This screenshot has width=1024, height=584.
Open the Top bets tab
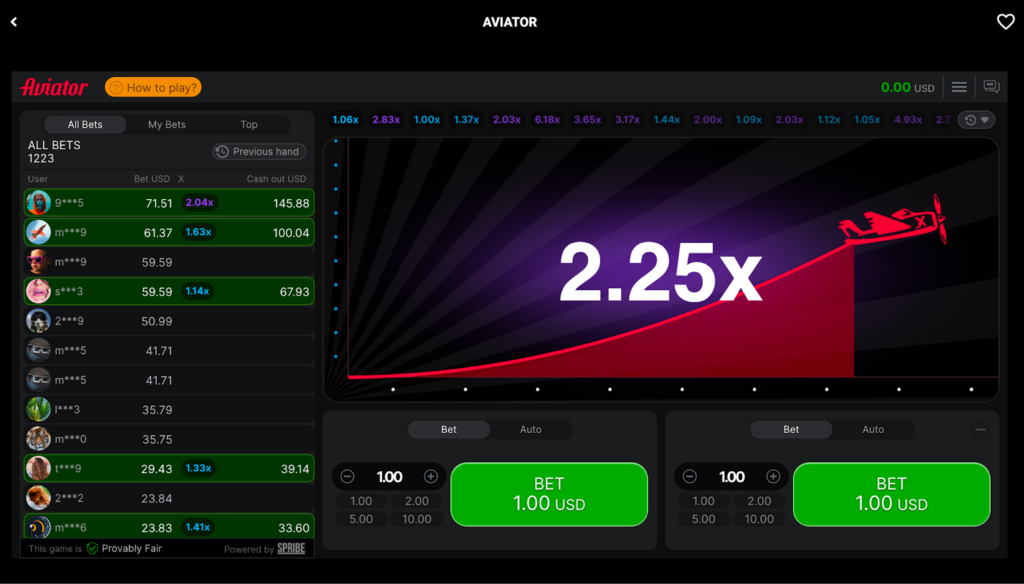click(248, 124)
